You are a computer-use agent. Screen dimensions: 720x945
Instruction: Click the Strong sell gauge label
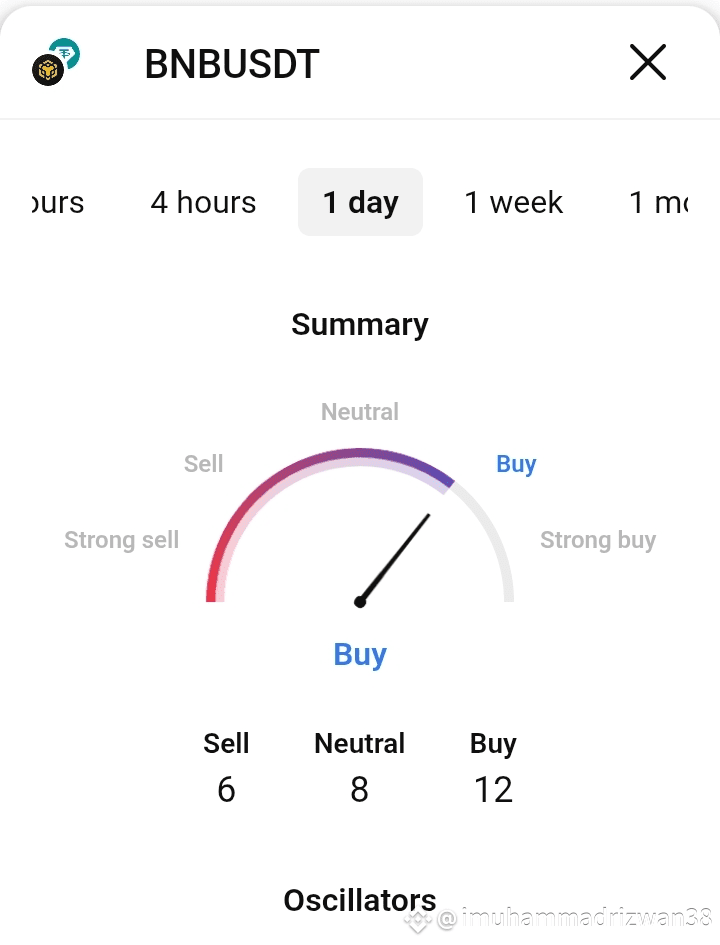coord(122,540)
